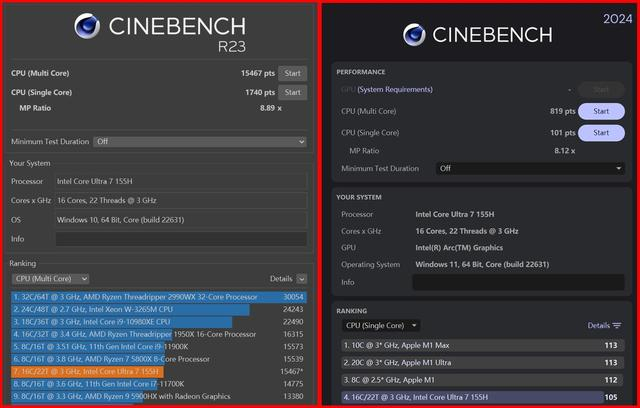Screen dimensions: 640x408
Task: Click the Details filter icon in Cinebench 2024
Action: tap(617, 326)
